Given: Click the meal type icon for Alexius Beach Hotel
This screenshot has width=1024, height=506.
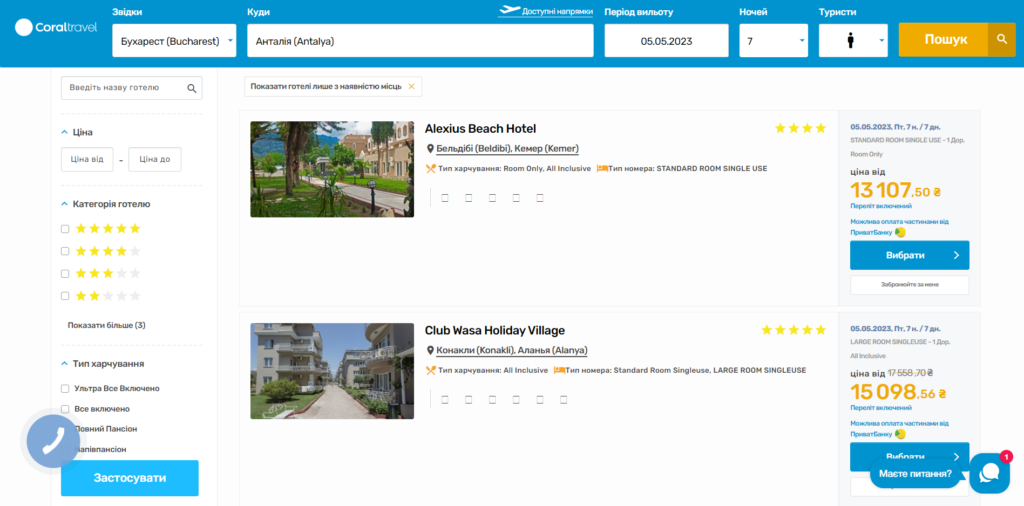Looking at the screenshot, I should (430, 168).
